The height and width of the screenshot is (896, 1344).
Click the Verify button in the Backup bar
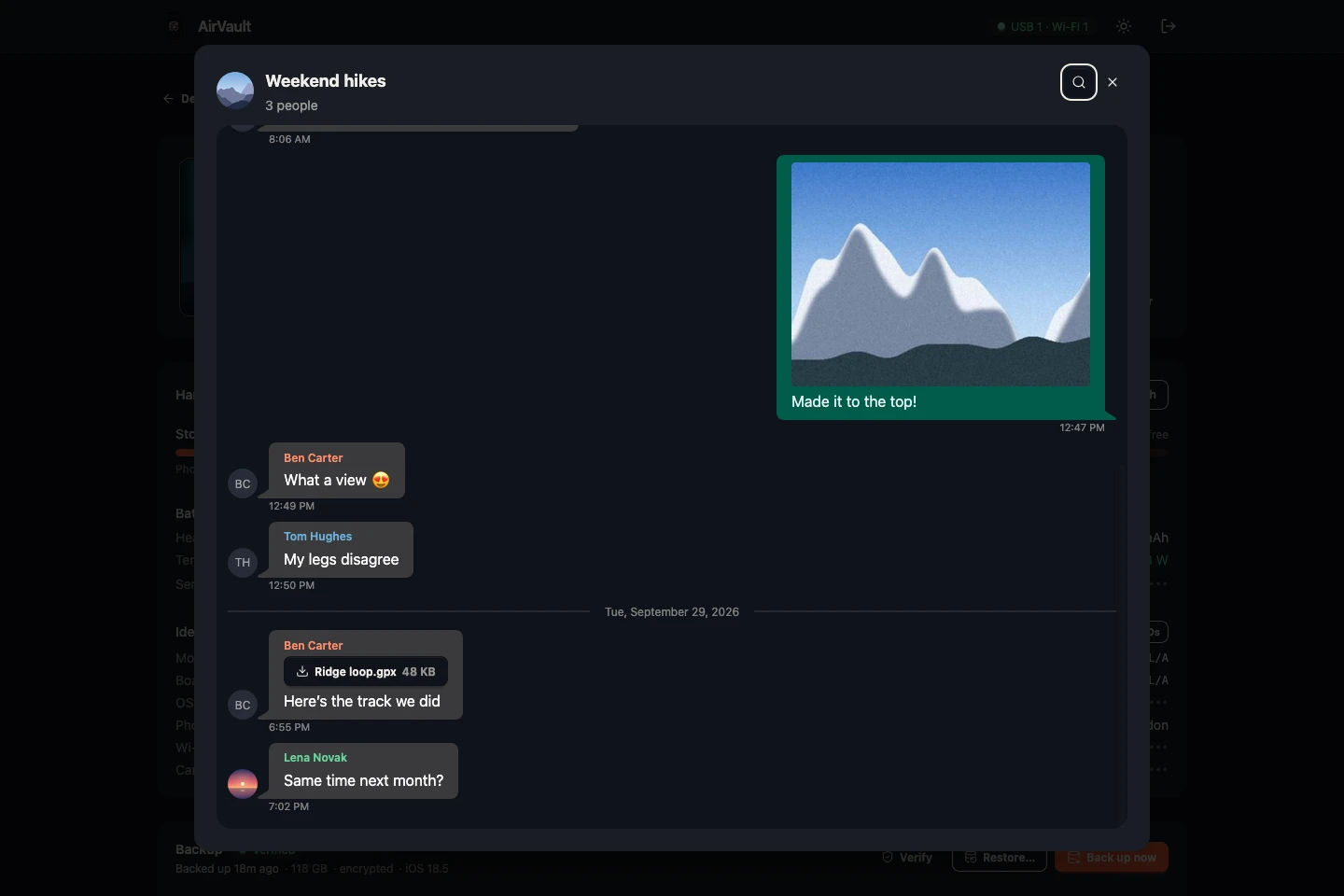point(907,858)
